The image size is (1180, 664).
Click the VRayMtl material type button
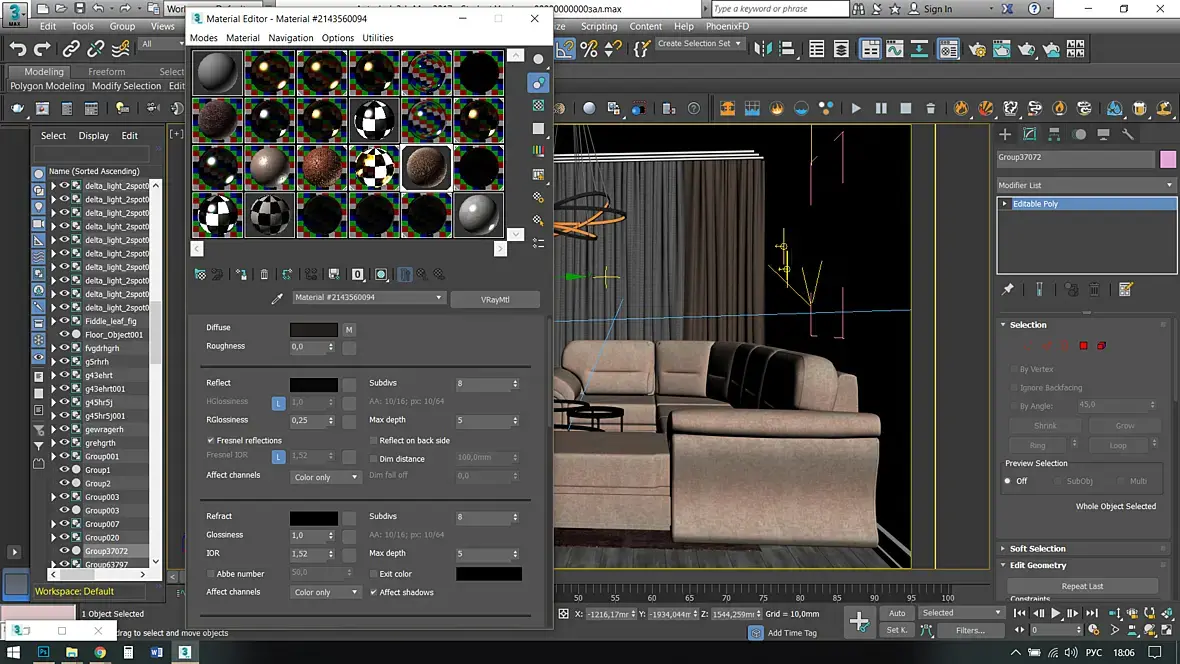point(495,299)
